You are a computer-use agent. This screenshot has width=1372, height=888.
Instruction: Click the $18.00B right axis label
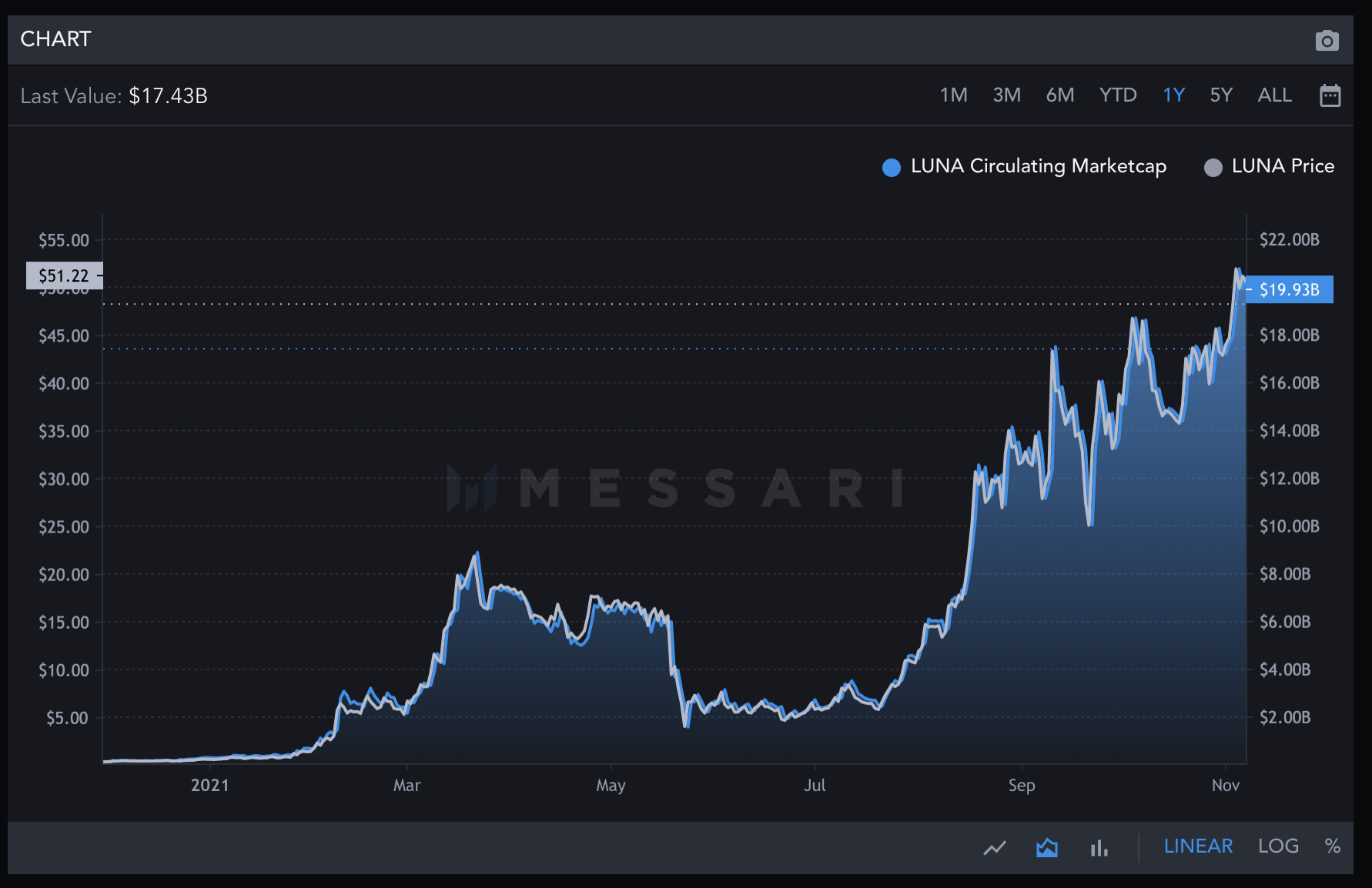(x=1290, y=336)
